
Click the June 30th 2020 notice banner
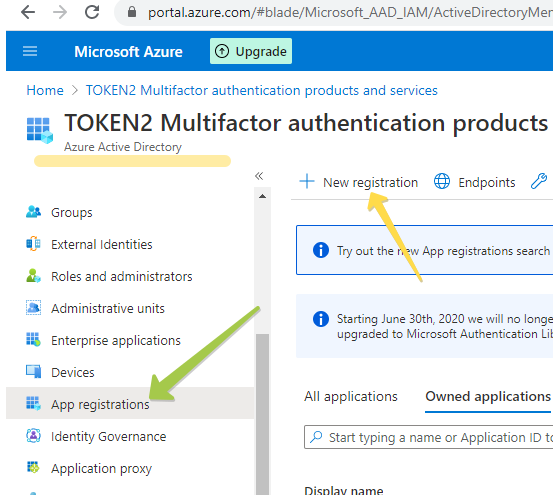click(425, 326)
